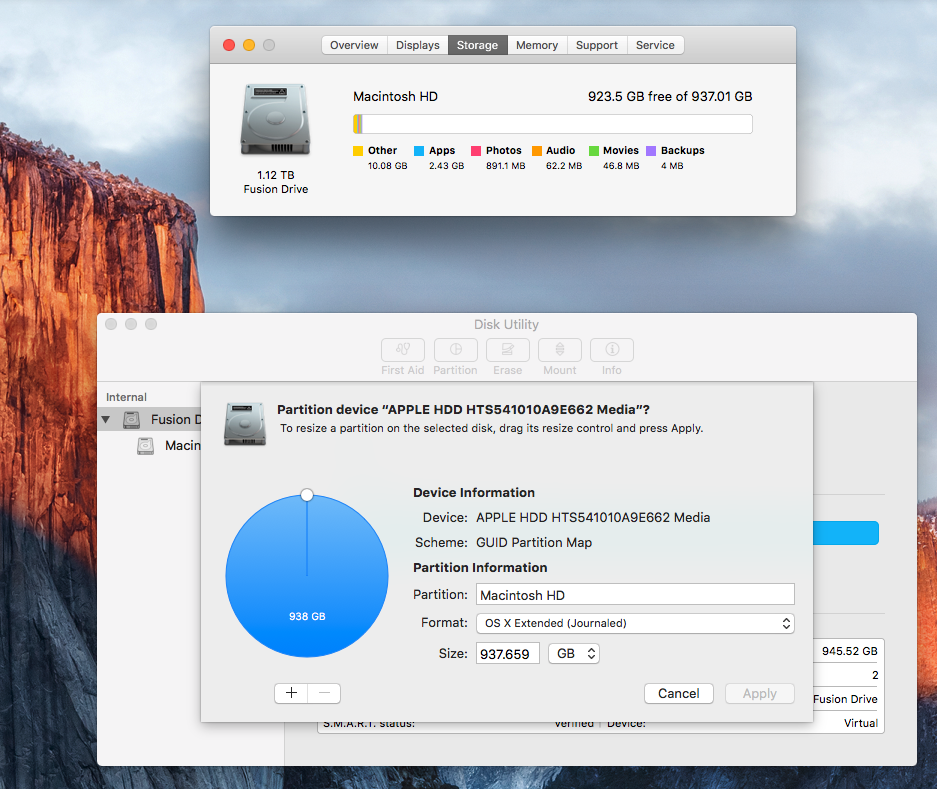Click the "2.43 GB" Apps size value
Screen dimensions: 937x789
point(446,166)
